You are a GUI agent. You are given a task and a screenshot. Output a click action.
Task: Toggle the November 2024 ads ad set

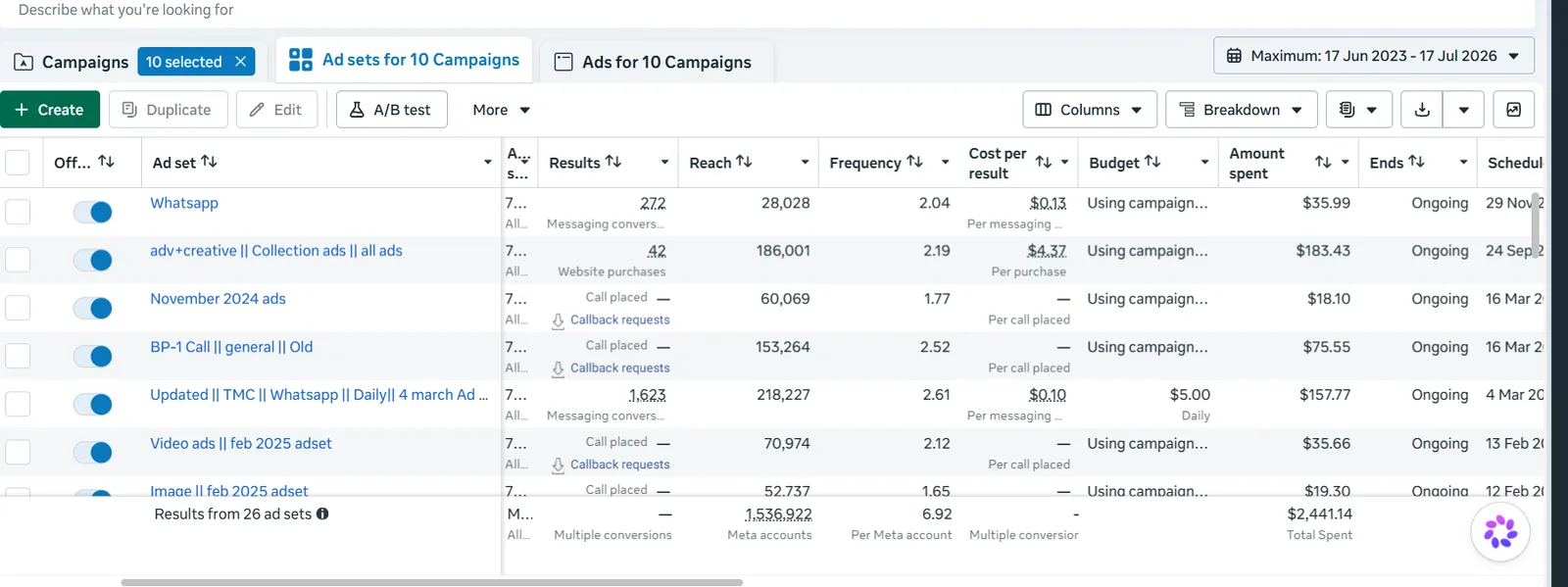click(93, 308)
